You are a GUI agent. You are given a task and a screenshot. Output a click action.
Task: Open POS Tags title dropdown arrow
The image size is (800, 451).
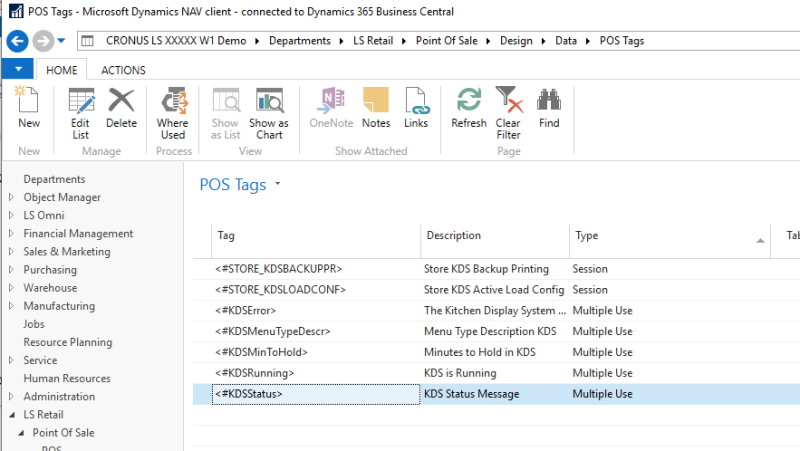point(278,184)
